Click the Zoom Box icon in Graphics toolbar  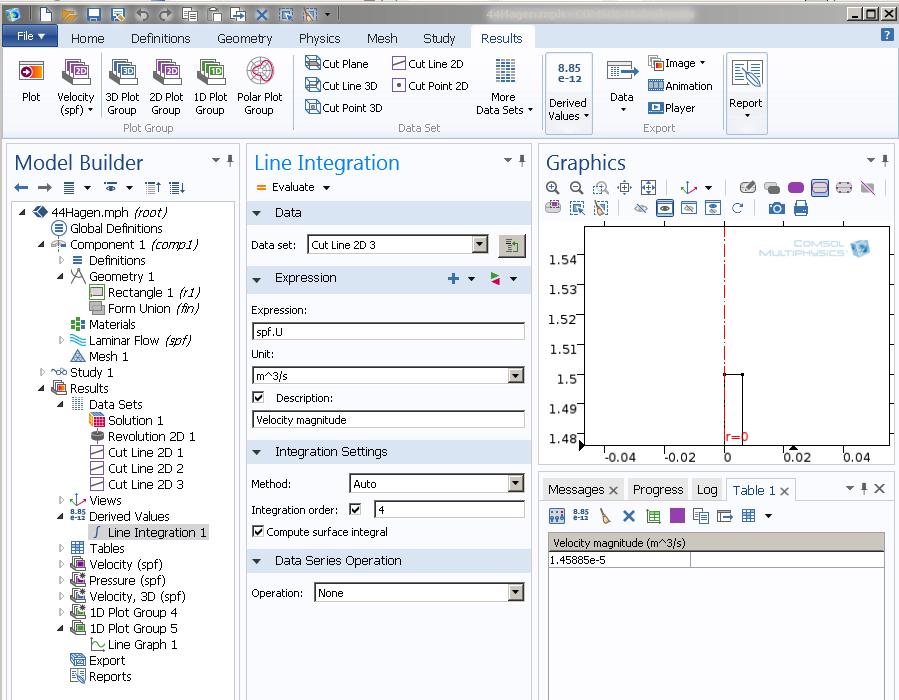pyautogui.click(x=600, y=187)
